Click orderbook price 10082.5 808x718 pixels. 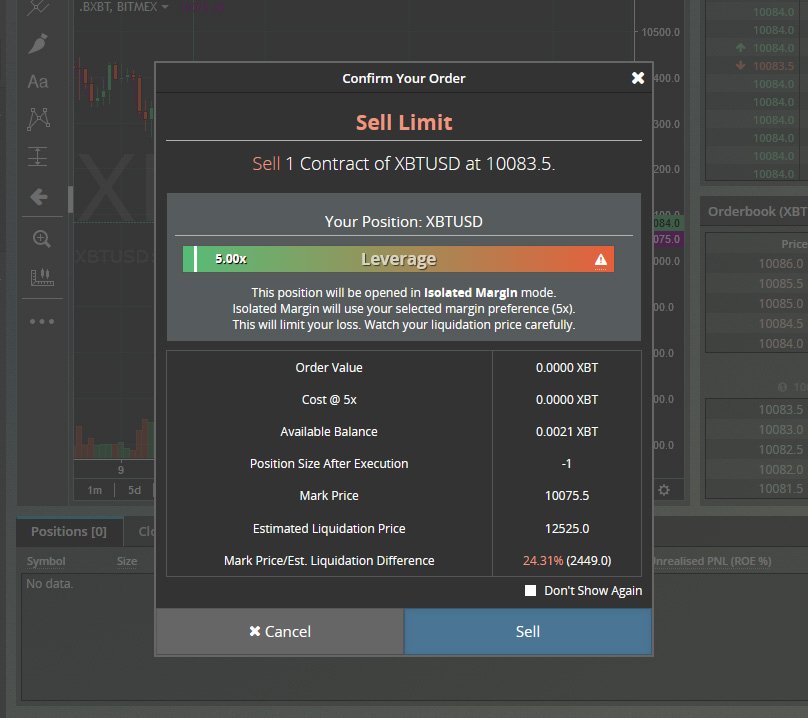coord(780,449)
